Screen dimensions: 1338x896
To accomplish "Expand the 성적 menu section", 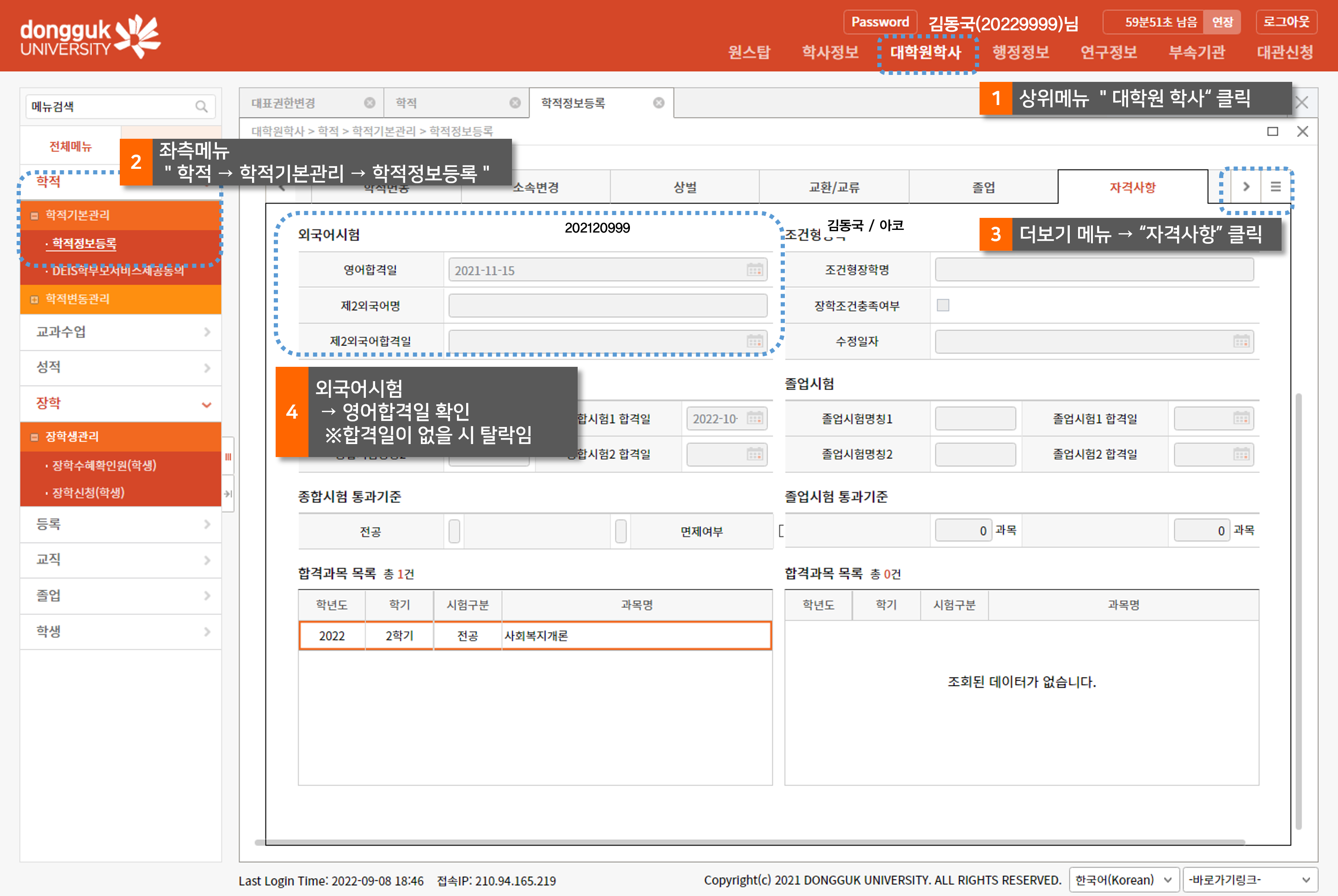I will [x=121, y=367].
